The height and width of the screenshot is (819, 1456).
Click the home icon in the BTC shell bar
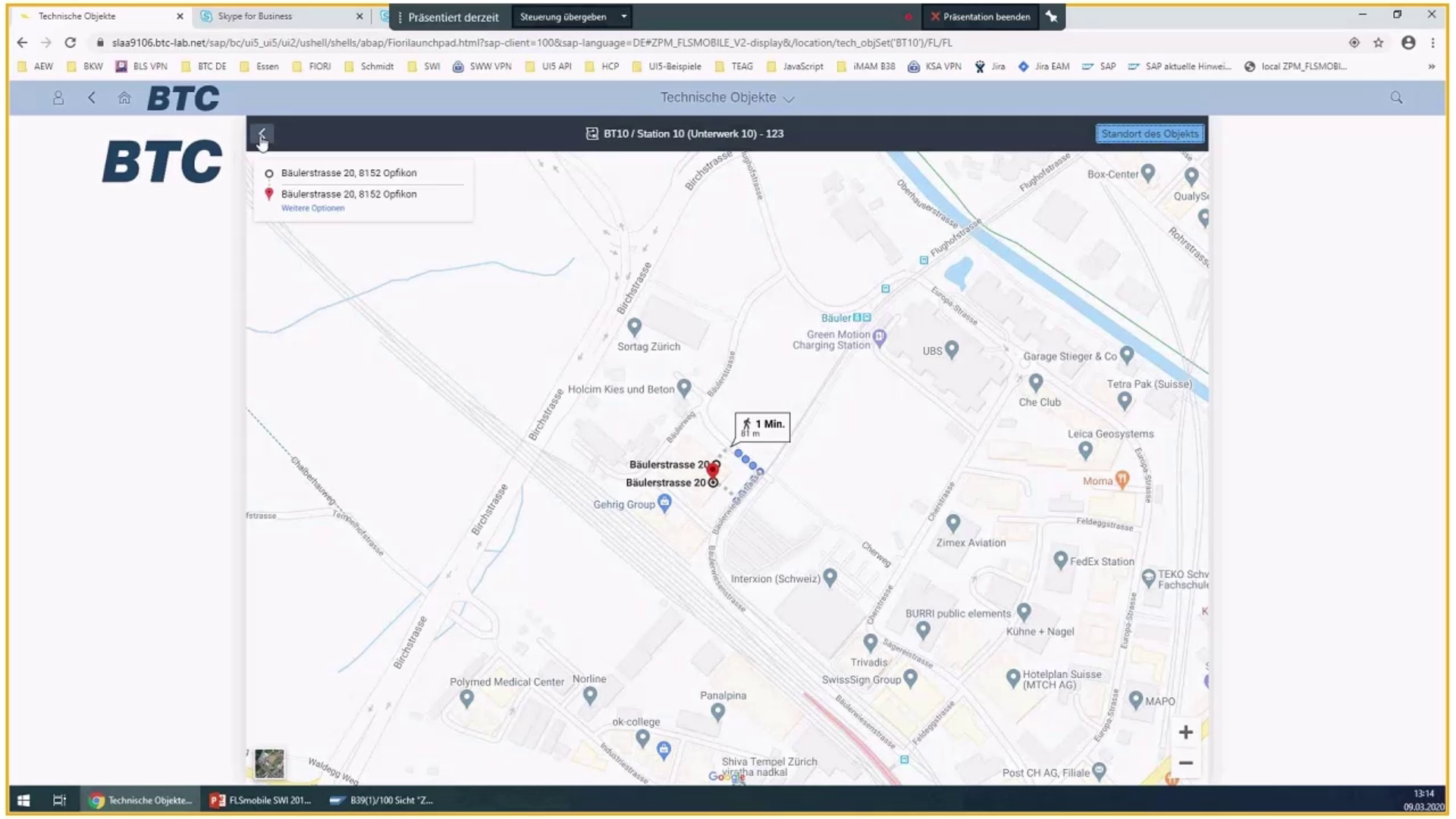coord(124,97)
